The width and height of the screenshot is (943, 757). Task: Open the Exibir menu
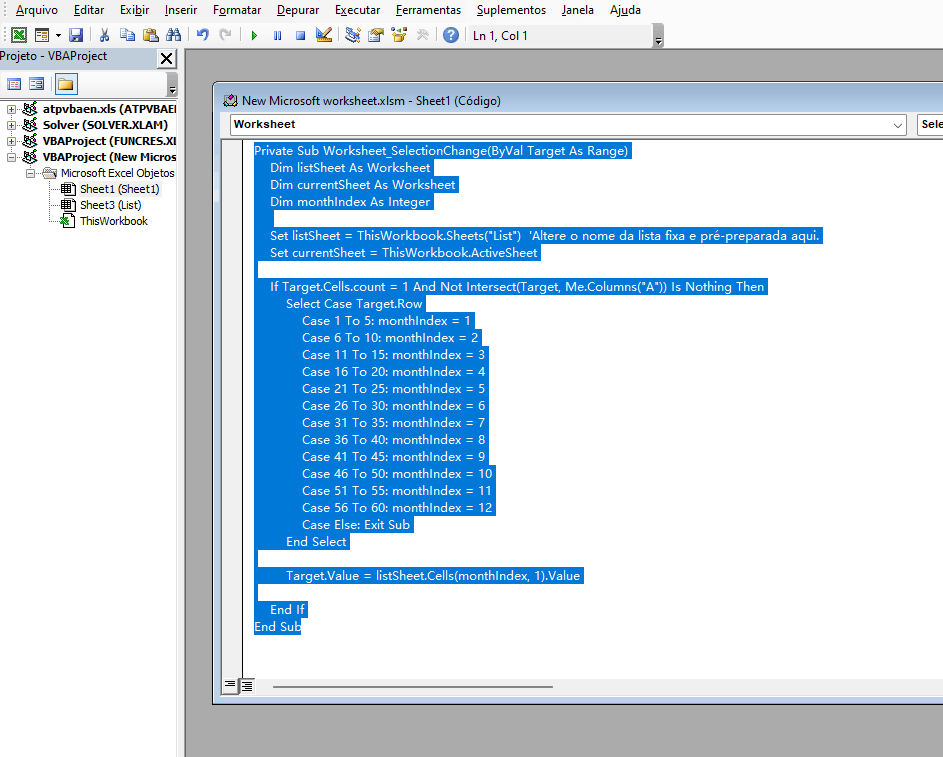134,10
